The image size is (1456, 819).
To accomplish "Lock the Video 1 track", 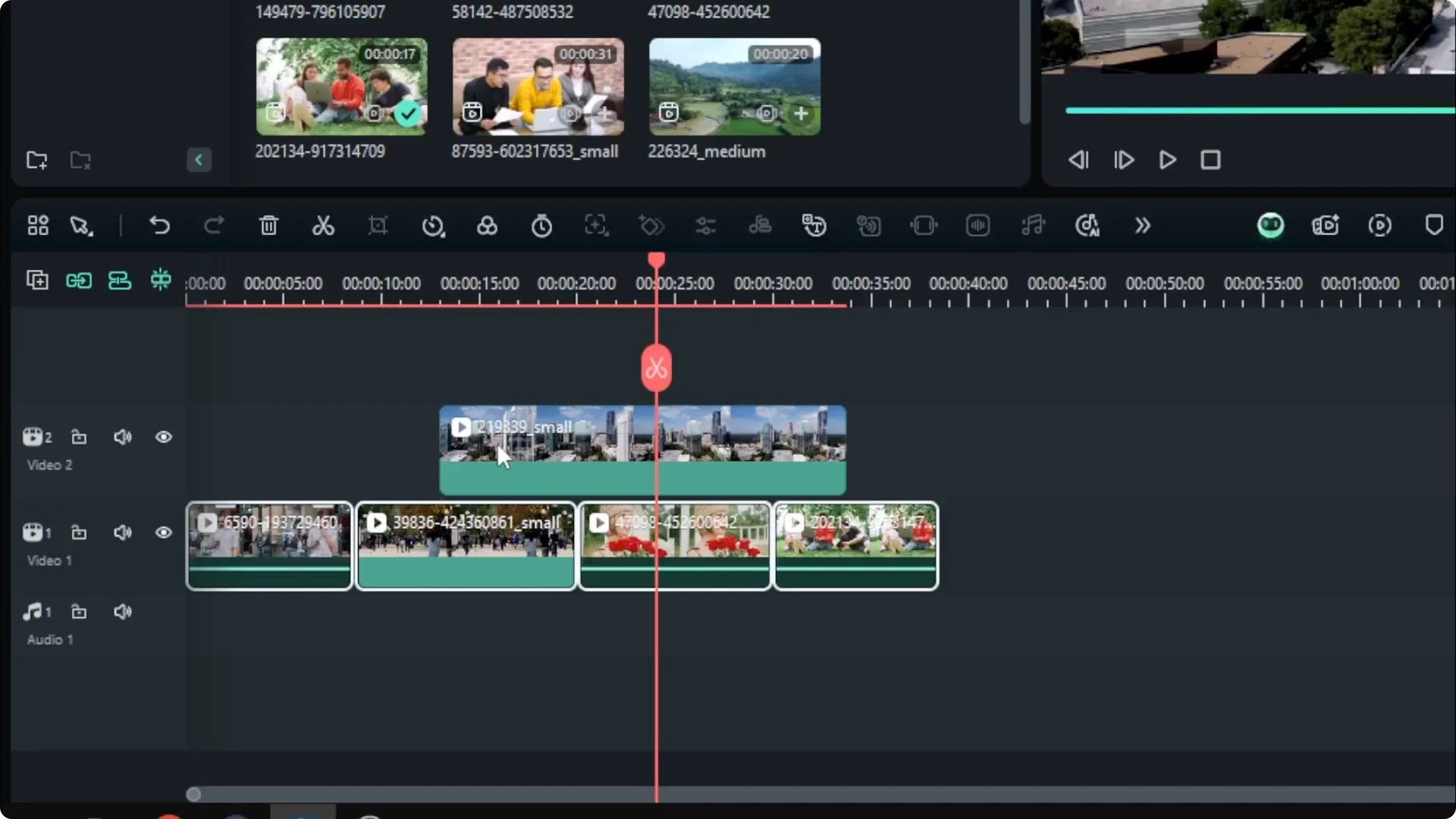I will [79, 533].
